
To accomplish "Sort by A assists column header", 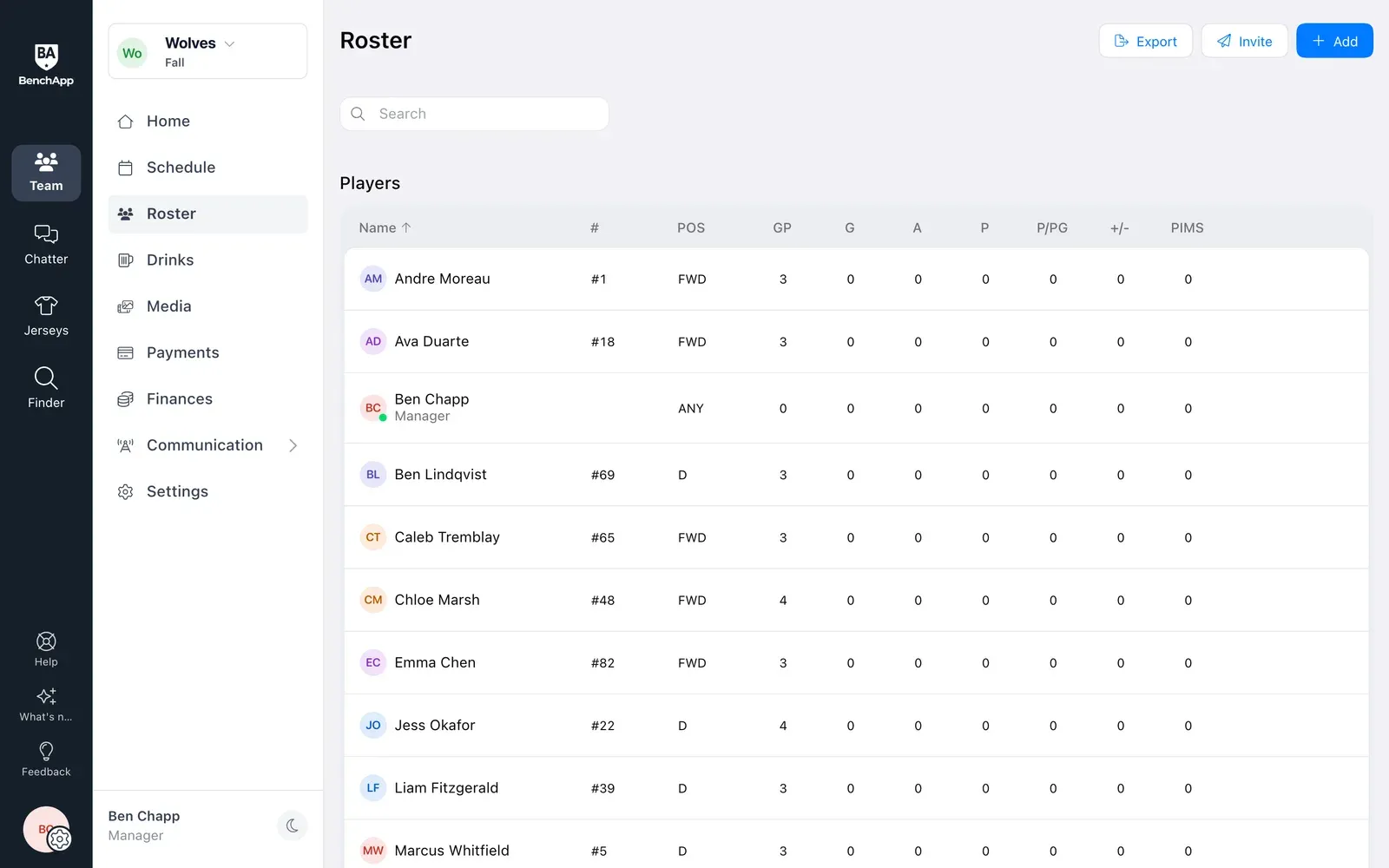I will [917, 227].
